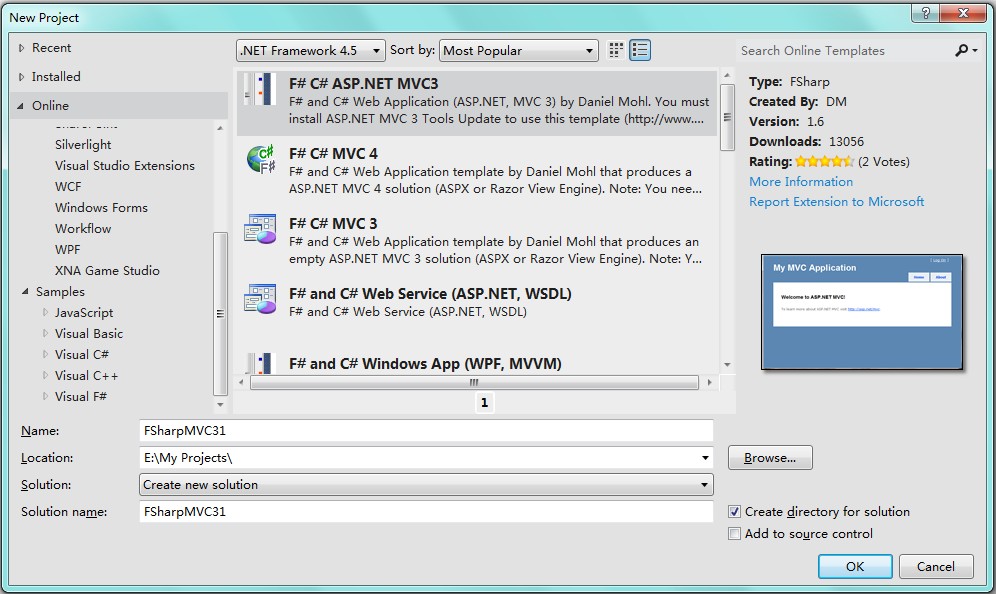Enable Add to source control checkbox
The height and width of the screenshot is (594, 996).
[x=735, y=534]
